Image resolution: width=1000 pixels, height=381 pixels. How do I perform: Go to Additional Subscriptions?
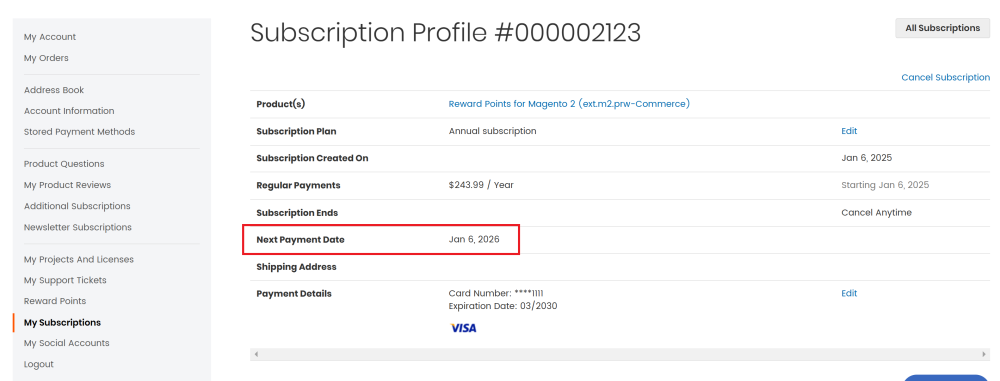coord(77,206)
